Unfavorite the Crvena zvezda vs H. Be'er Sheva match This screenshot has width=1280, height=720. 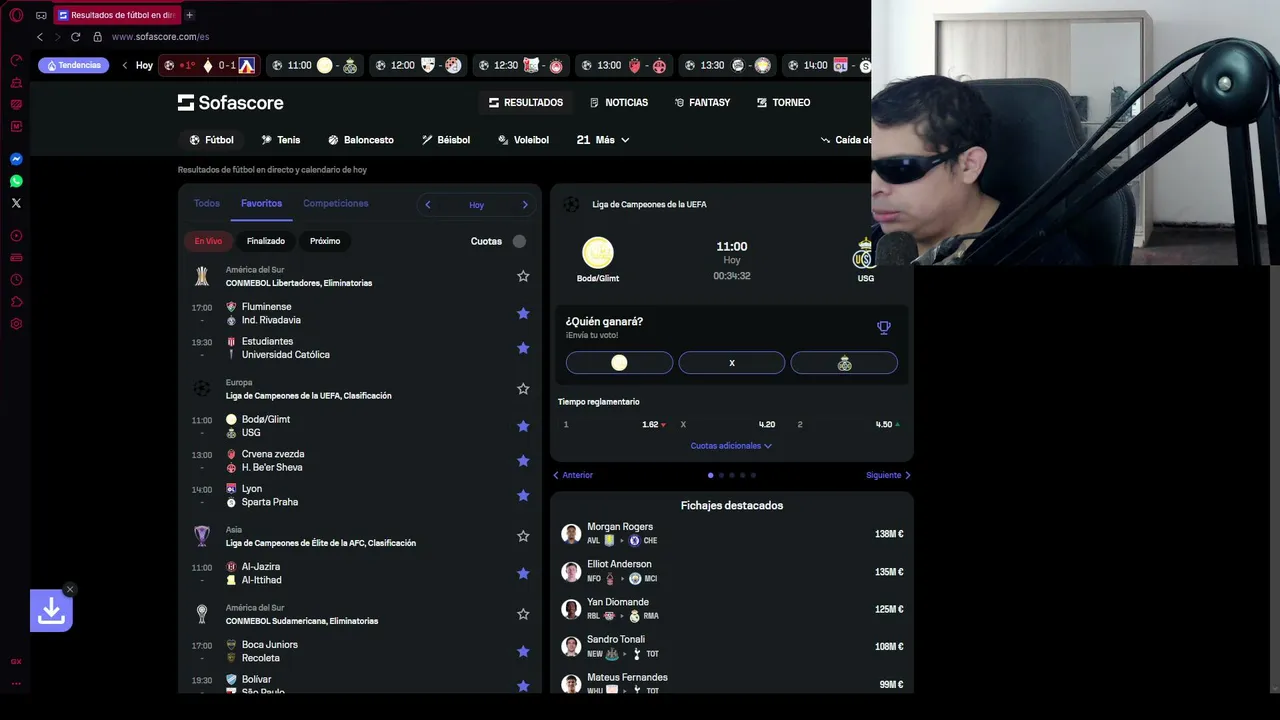pos(523,461)
